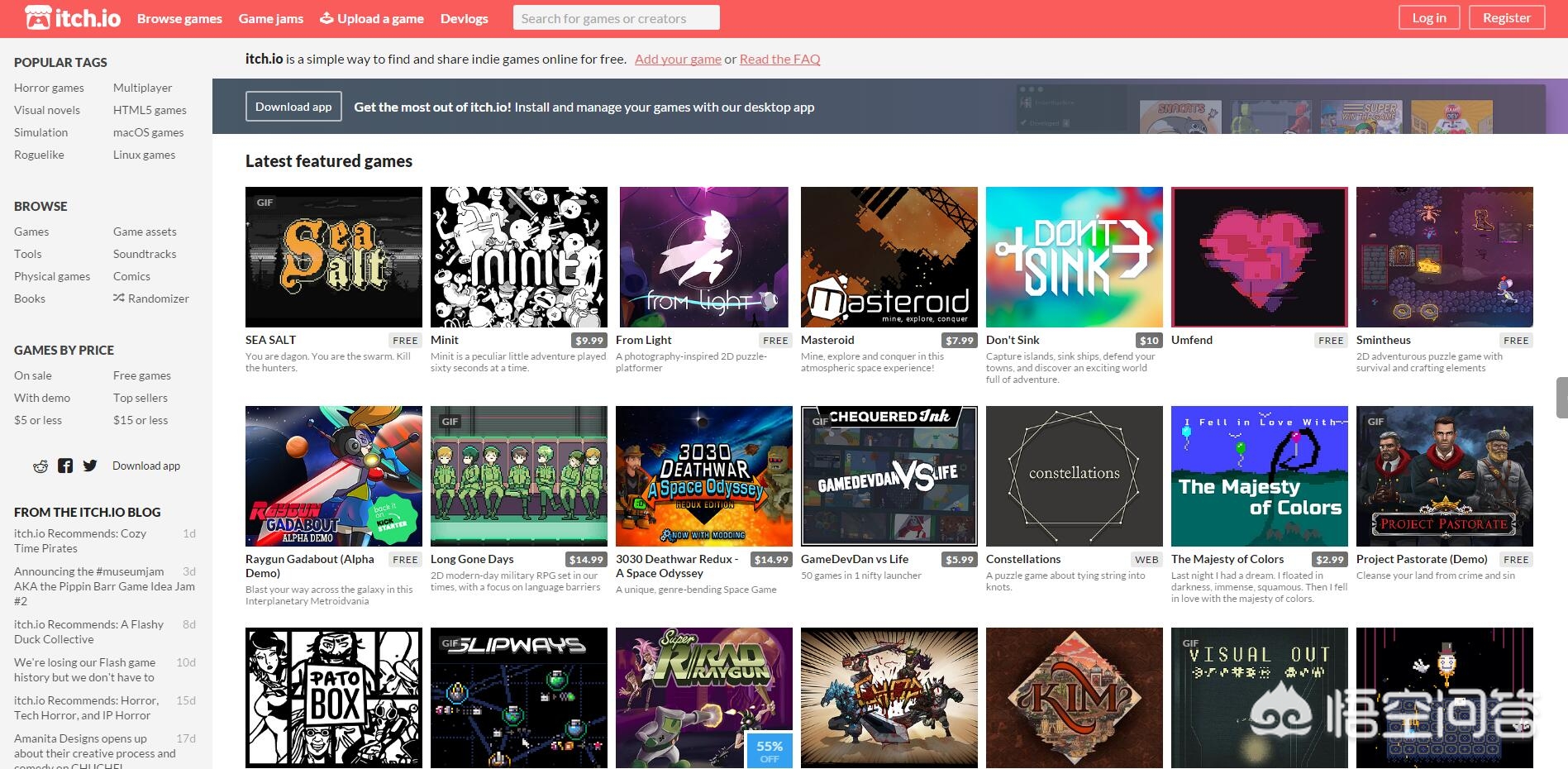
Task: Open the Long Gone Days thumbnail
Action: click(519, 476)
